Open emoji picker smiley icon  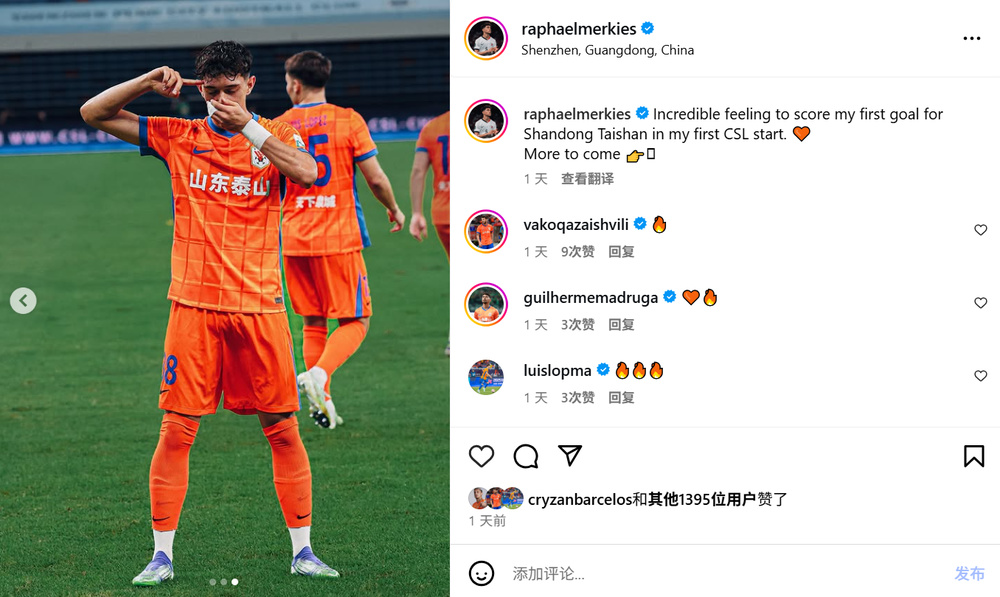pyautogui.click(x=481, y=573)
